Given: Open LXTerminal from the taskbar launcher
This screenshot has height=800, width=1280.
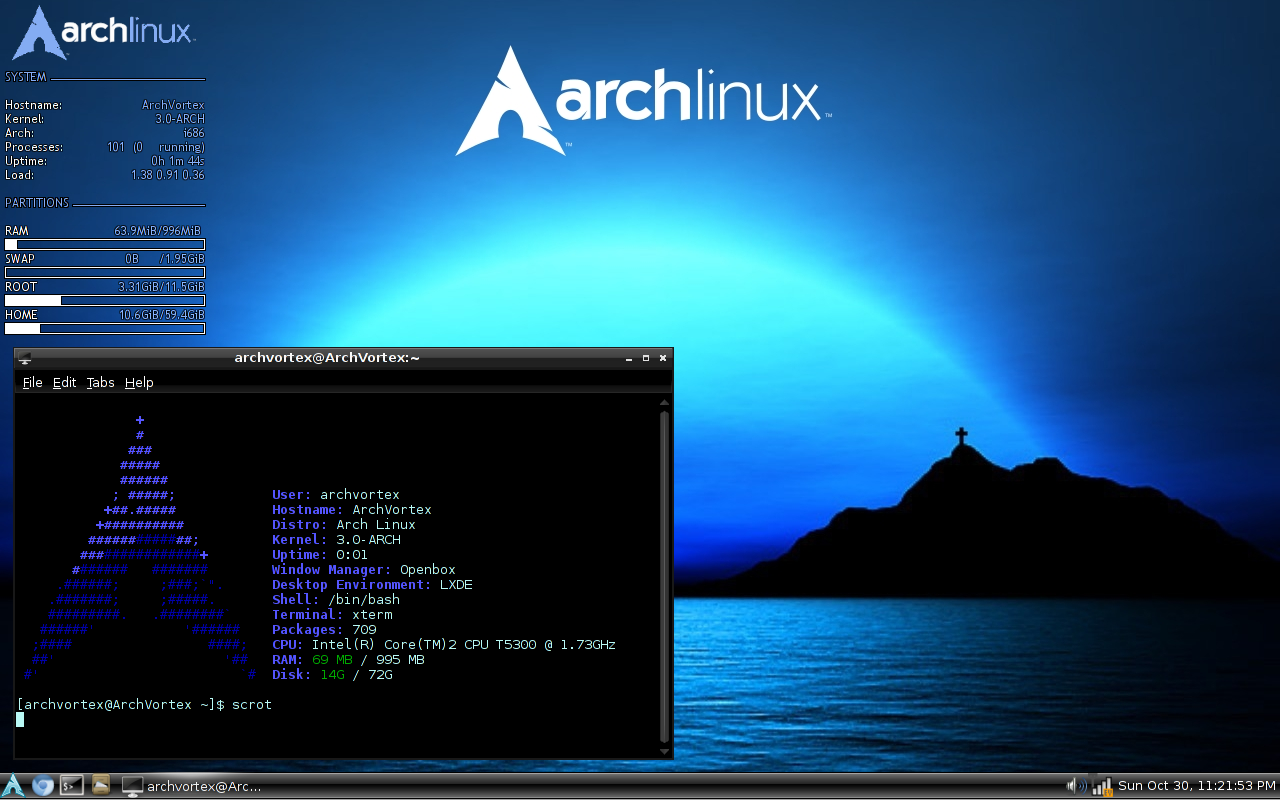Looking at the screenshot, I should pyautogui.click(x=71, y=786).
